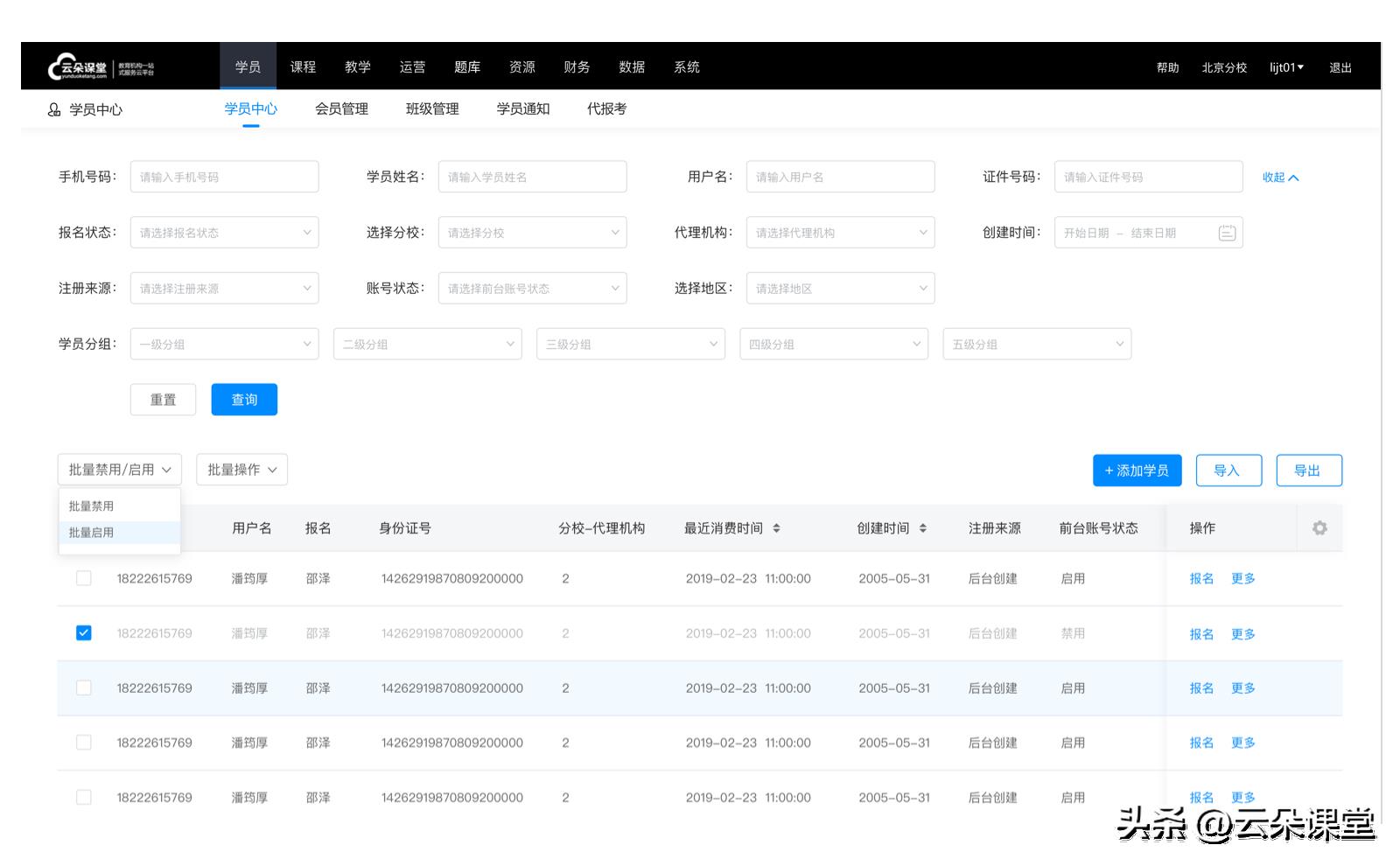The width and height of the screenshot is (1400, 866).
Task: Open column settings gear icon
Action: click(x=1319, y=527)
